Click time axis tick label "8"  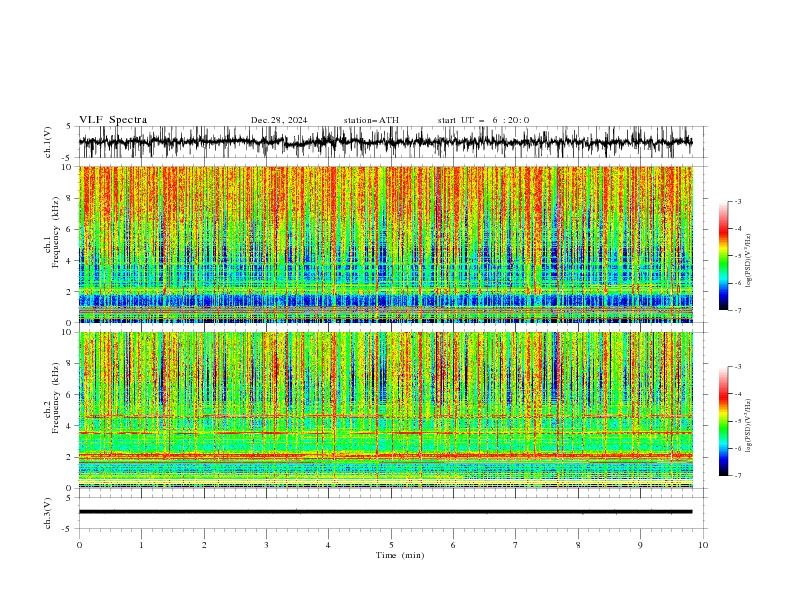coord(578,545)
